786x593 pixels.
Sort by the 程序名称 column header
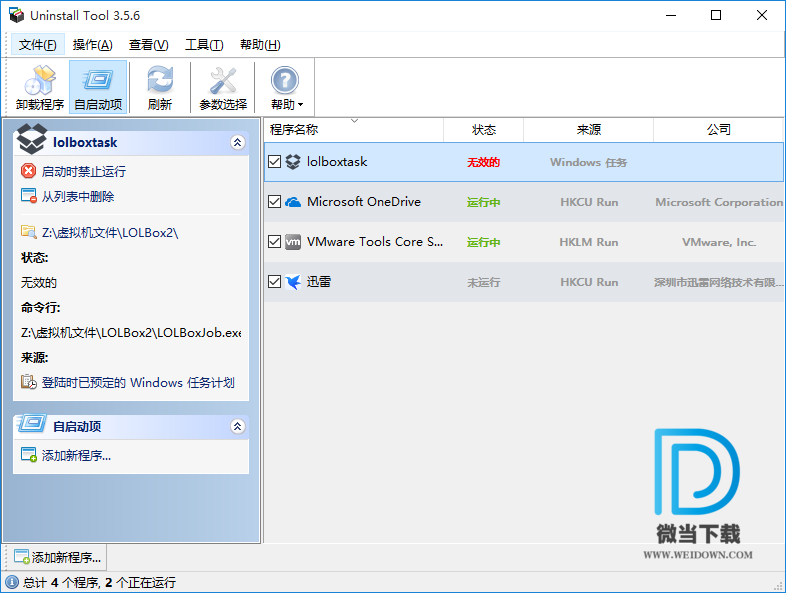[353, 130]
